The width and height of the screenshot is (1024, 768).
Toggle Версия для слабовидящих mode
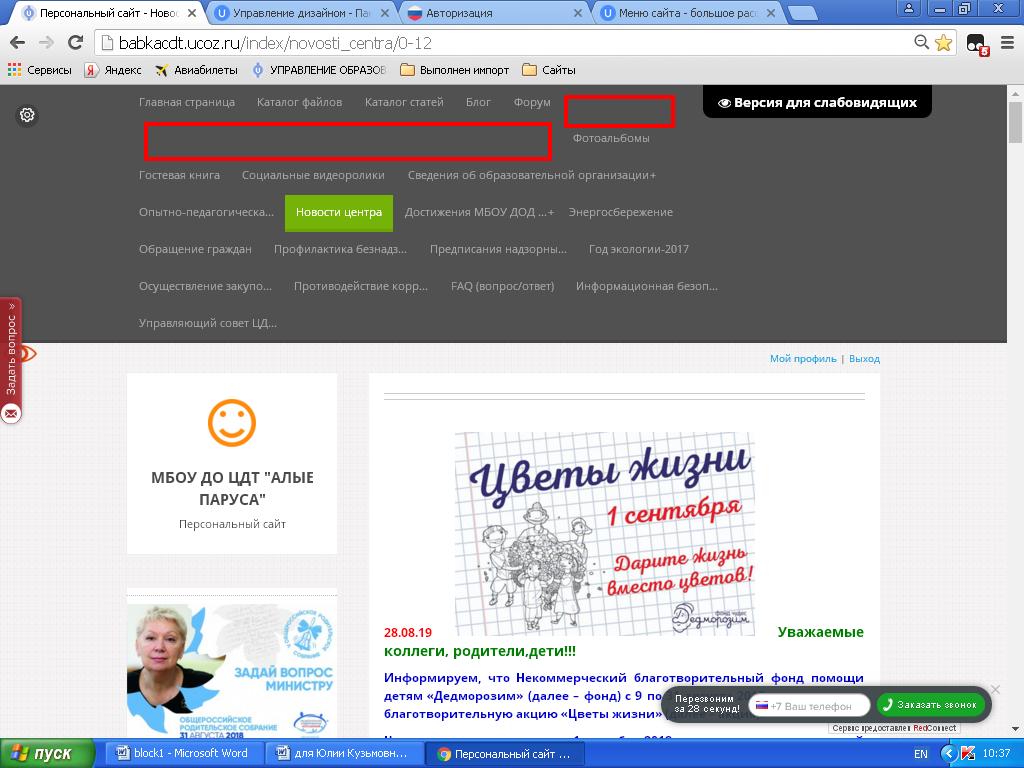[817, 103]
